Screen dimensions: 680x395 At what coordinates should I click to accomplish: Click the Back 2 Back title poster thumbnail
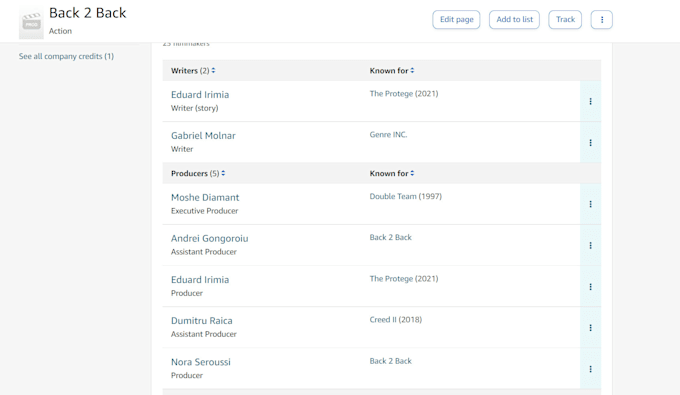31,23
